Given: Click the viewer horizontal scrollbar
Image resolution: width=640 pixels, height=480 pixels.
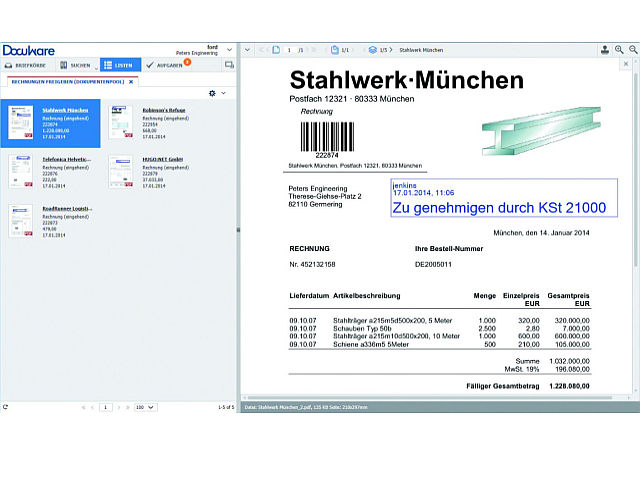Looking at the screenshot, I should 429,398.
